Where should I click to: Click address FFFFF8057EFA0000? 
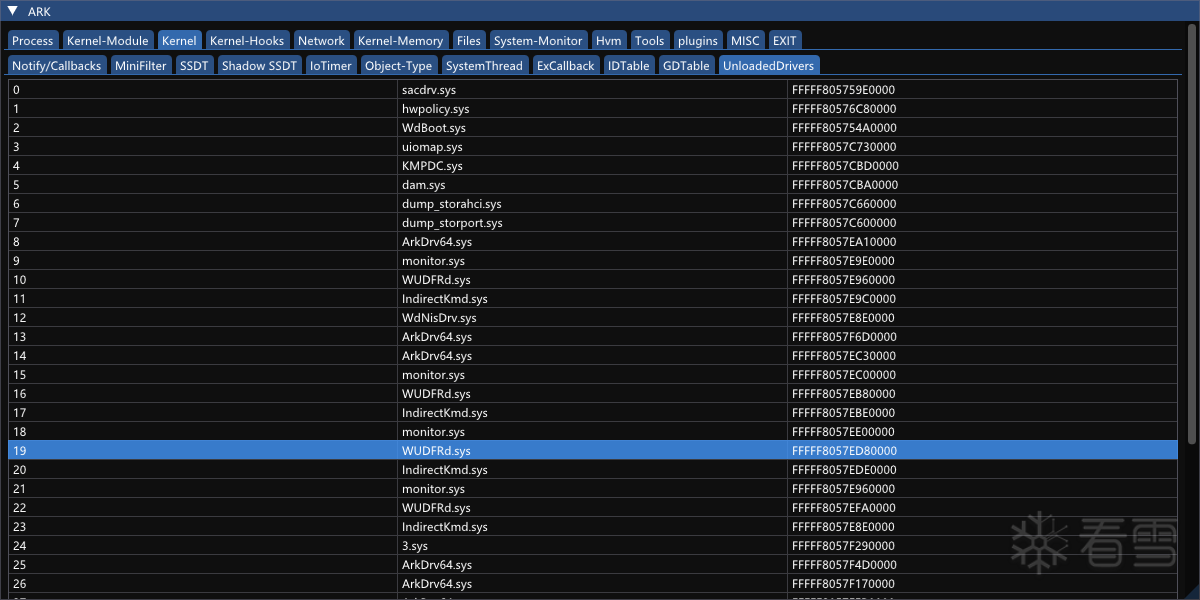pos(844,508)
